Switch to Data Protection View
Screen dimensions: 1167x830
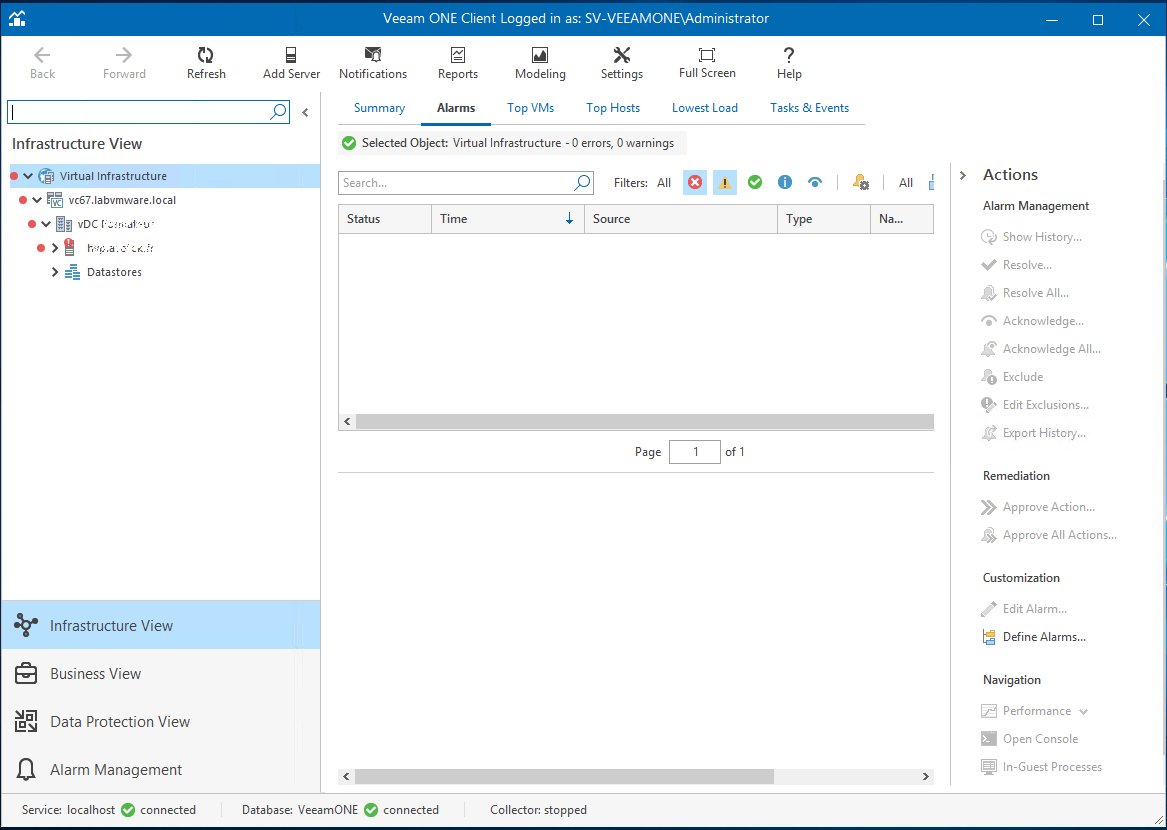click(161, 721)
